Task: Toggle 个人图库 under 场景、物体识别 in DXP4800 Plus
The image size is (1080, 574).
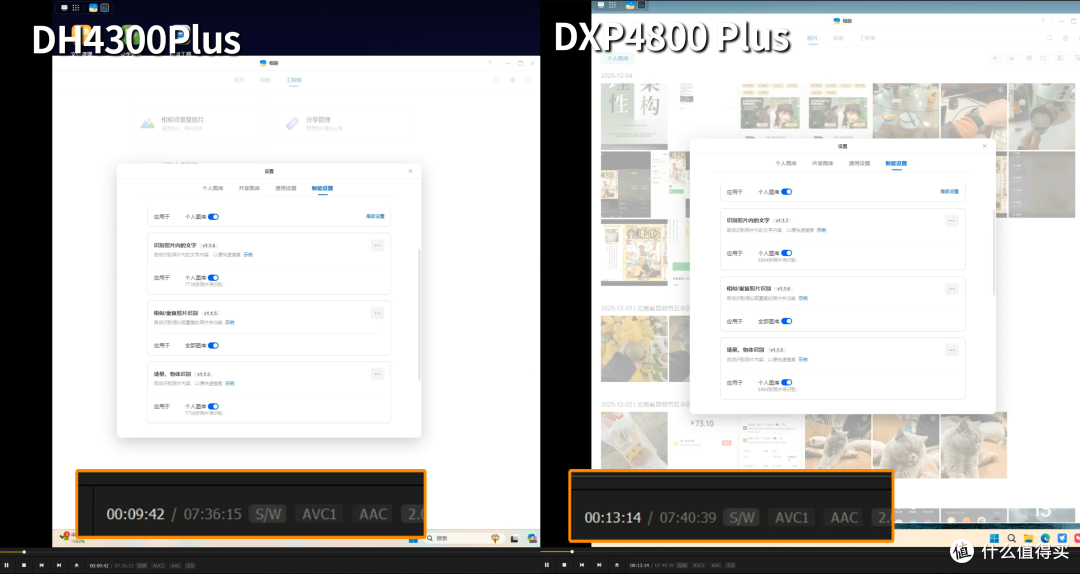Action: tap(787, 382)
